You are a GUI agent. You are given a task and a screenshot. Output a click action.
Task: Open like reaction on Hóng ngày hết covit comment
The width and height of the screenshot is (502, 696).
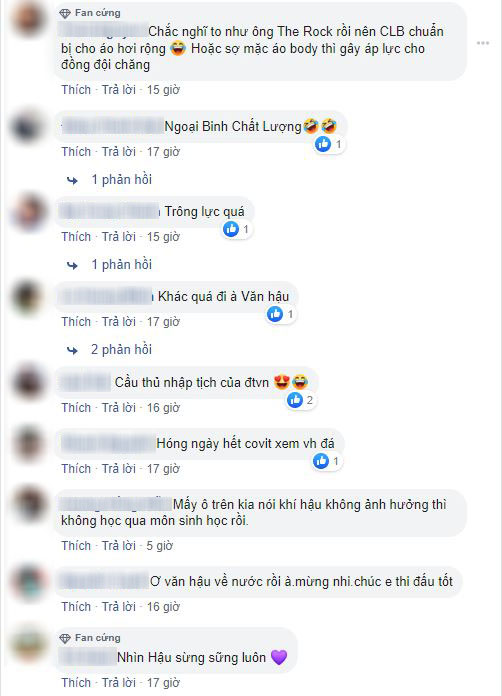coord(327,461)
